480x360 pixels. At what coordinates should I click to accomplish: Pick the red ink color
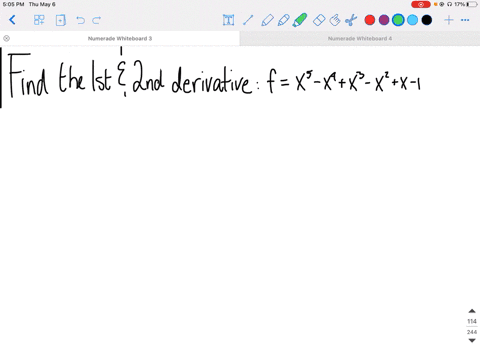[x=370, y=20]
